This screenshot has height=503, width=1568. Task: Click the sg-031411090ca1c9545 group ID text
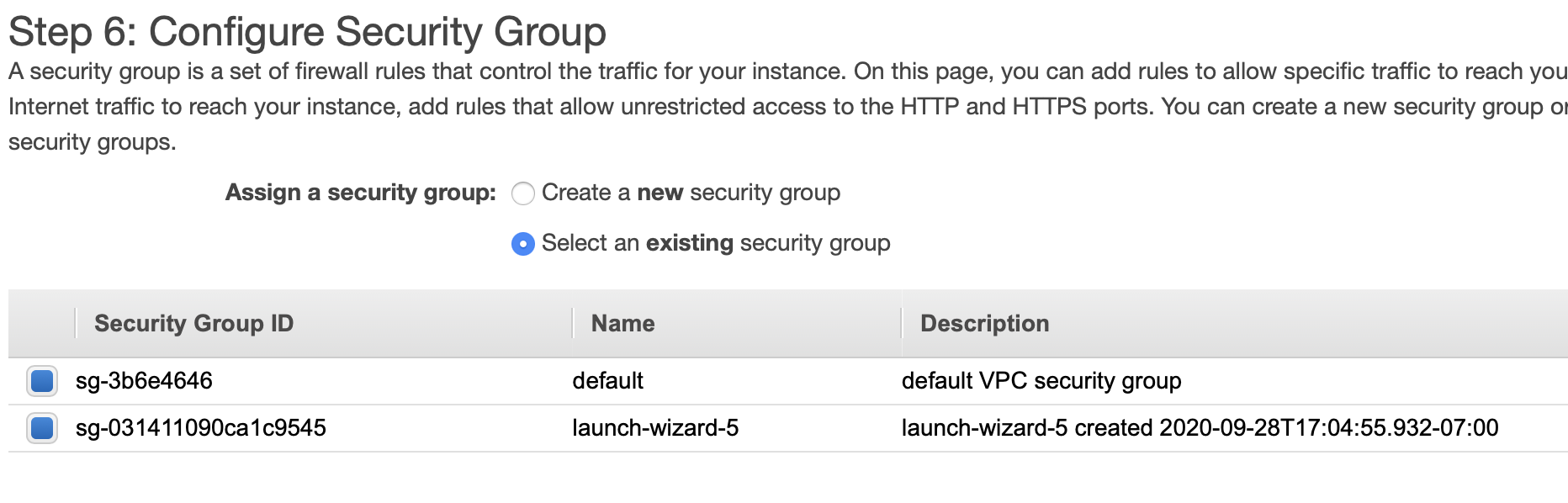click(200, 428)
